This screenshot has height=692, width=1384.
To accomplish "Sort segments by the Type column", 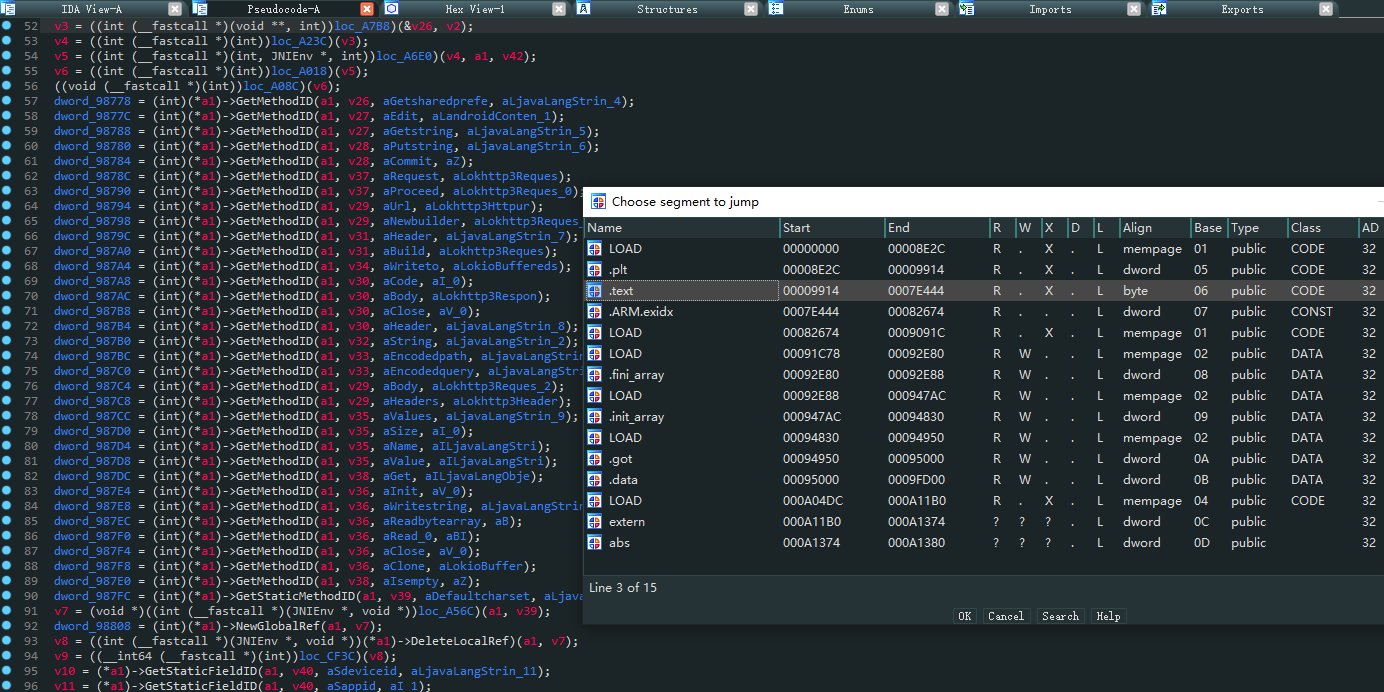I will (1257, 228).
